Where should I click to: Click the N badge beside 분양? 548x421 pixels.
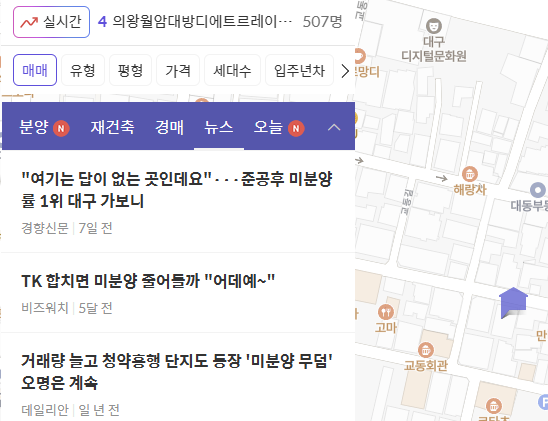coord(61,129)
